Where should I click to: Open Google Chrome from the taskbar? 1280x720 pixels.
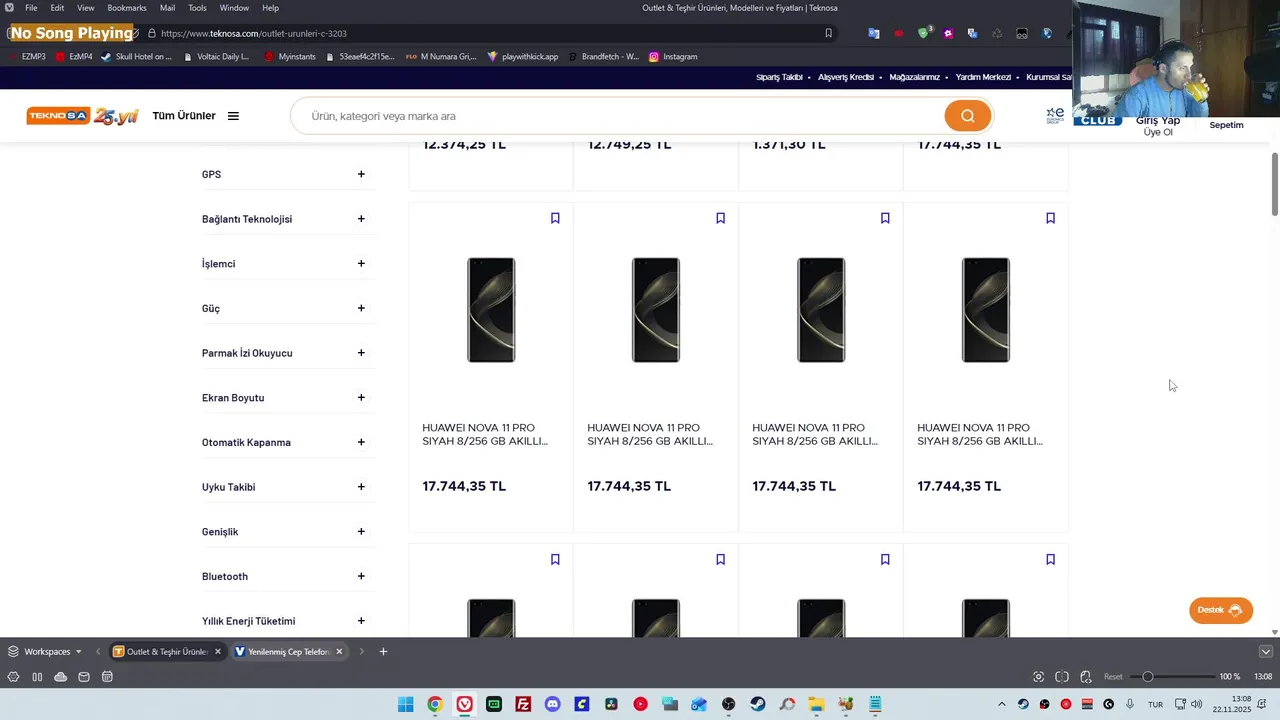[x=435, y=705]
